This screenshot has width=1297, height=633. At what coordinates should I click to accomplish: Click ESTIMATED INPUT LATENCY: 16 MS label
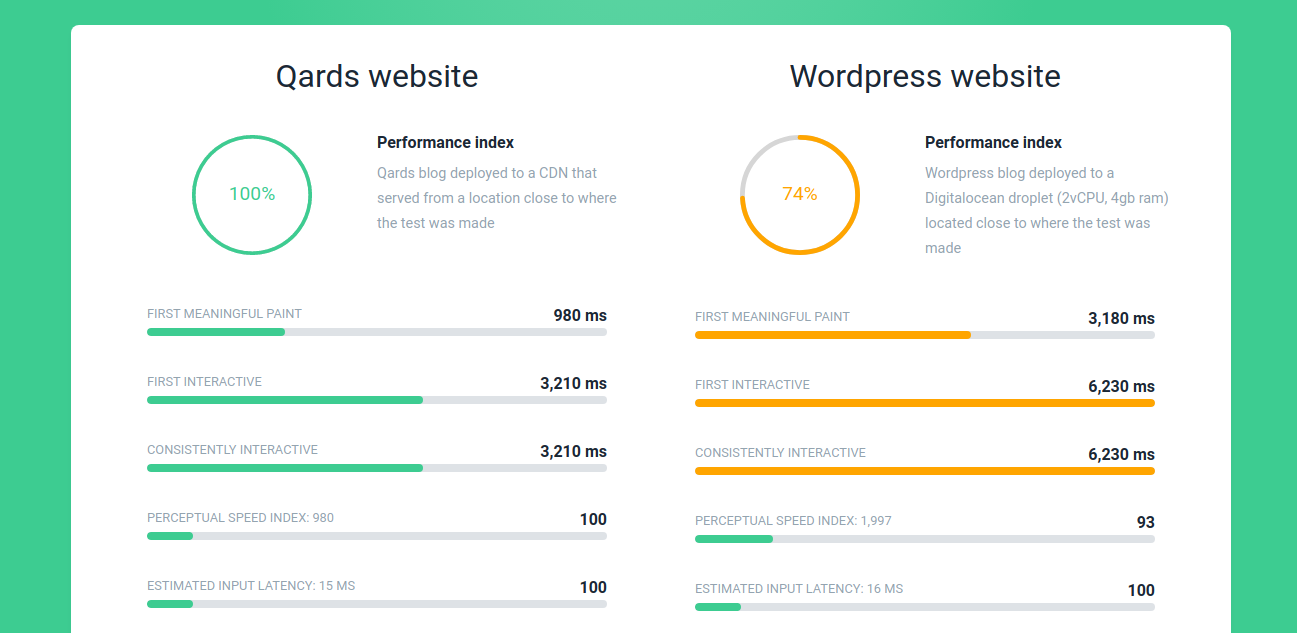[x=799, y=589]
